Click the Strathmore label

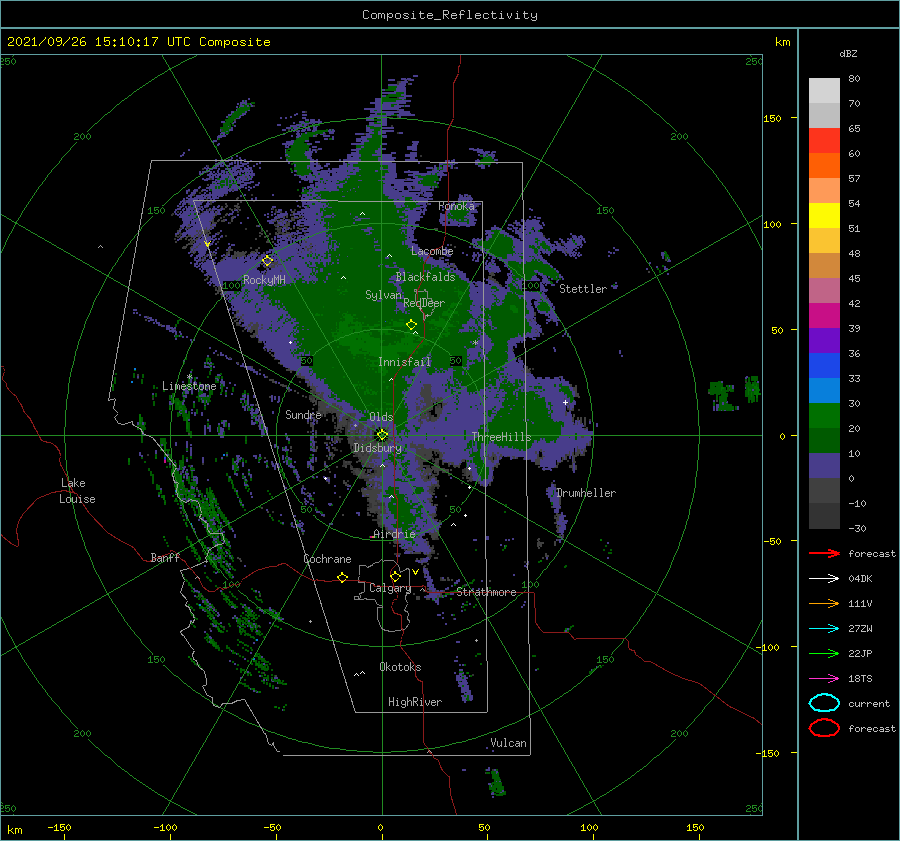coord(486,592)
